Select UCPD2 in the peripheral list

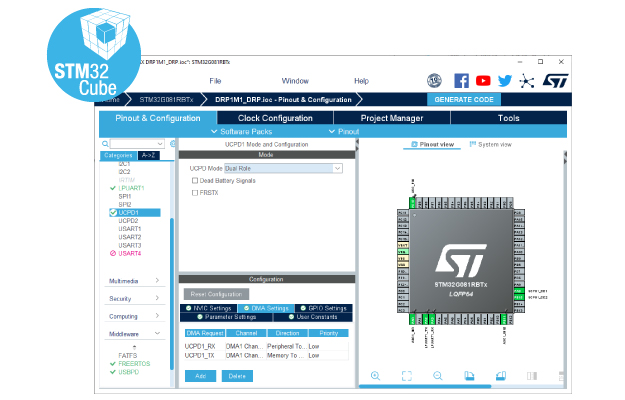(x=128, y=221)
